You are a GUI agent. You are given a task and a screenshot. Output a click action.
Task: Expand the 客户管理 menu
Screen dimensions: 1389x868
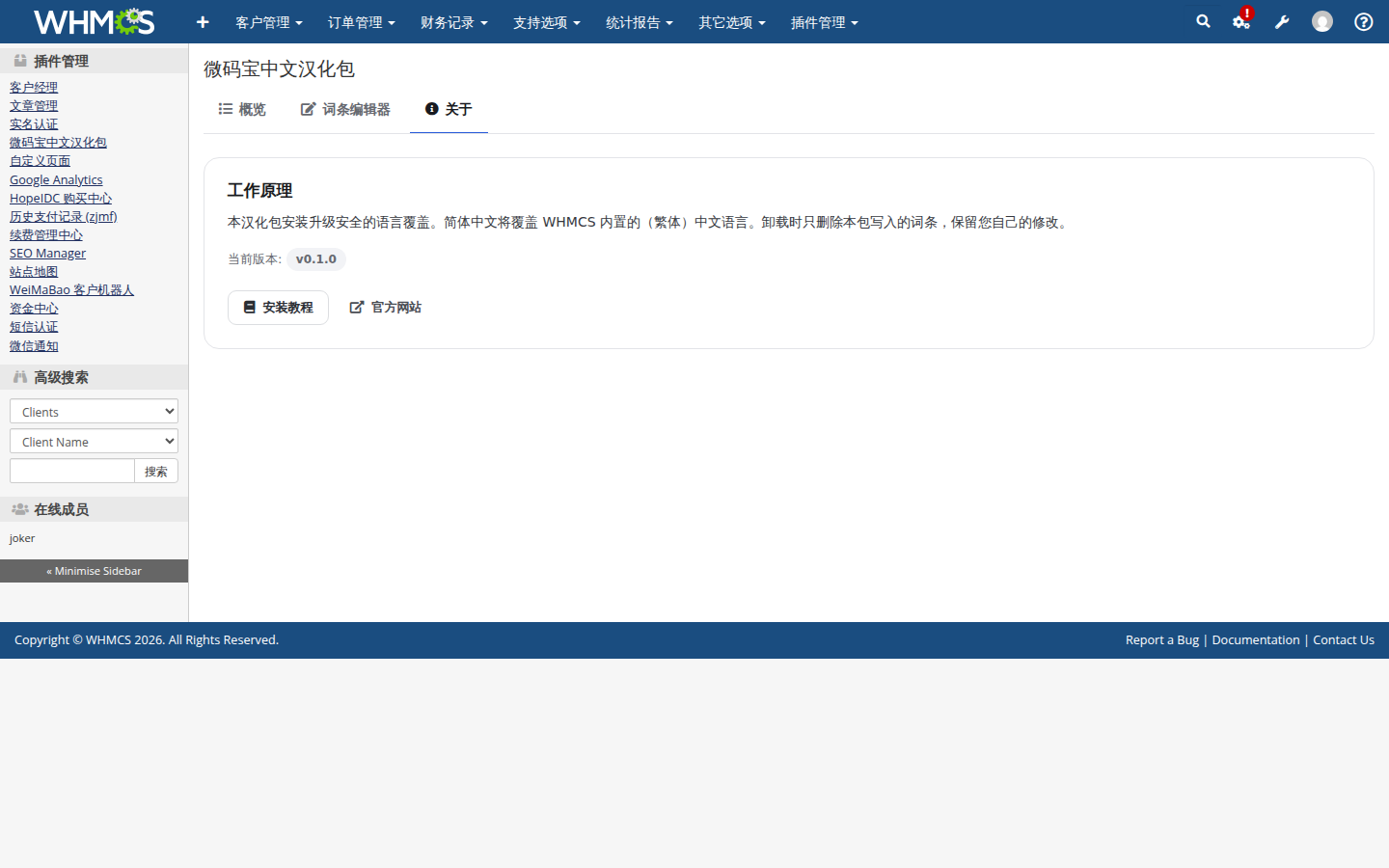269,22
